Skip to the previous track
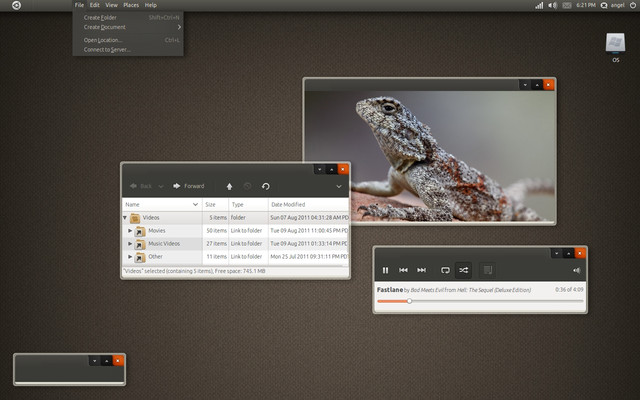The width and height of the screenshot is (640, 400). pos(403,270)
